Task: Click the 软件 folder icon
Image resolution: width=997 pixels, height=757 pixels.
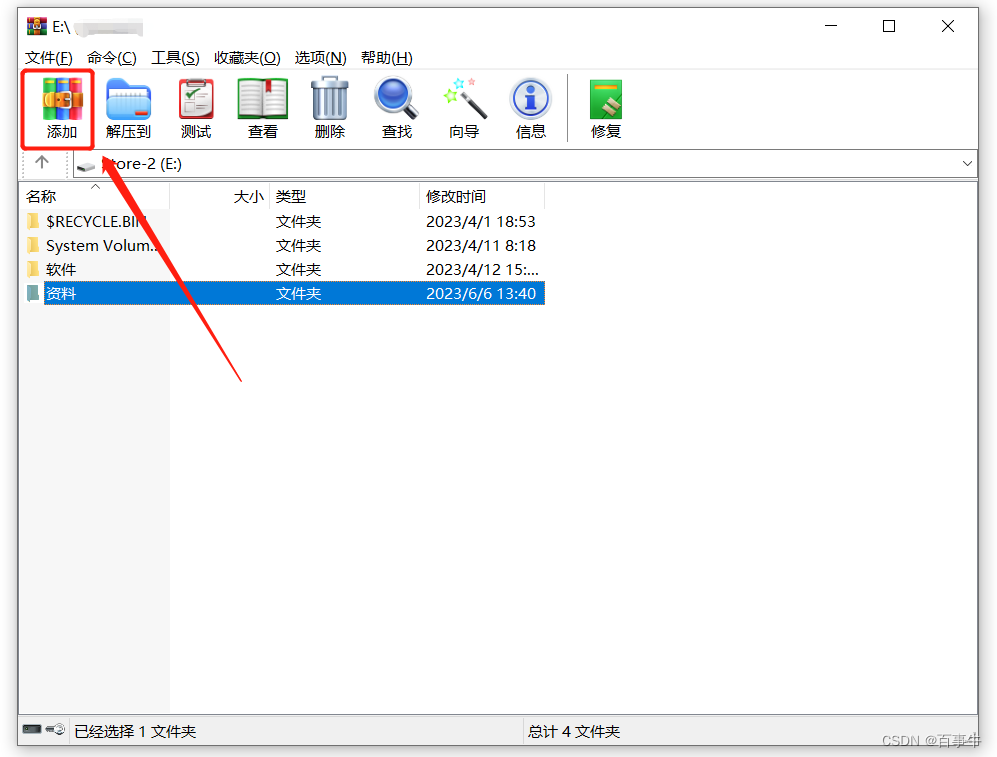Action: click(33, 269)
